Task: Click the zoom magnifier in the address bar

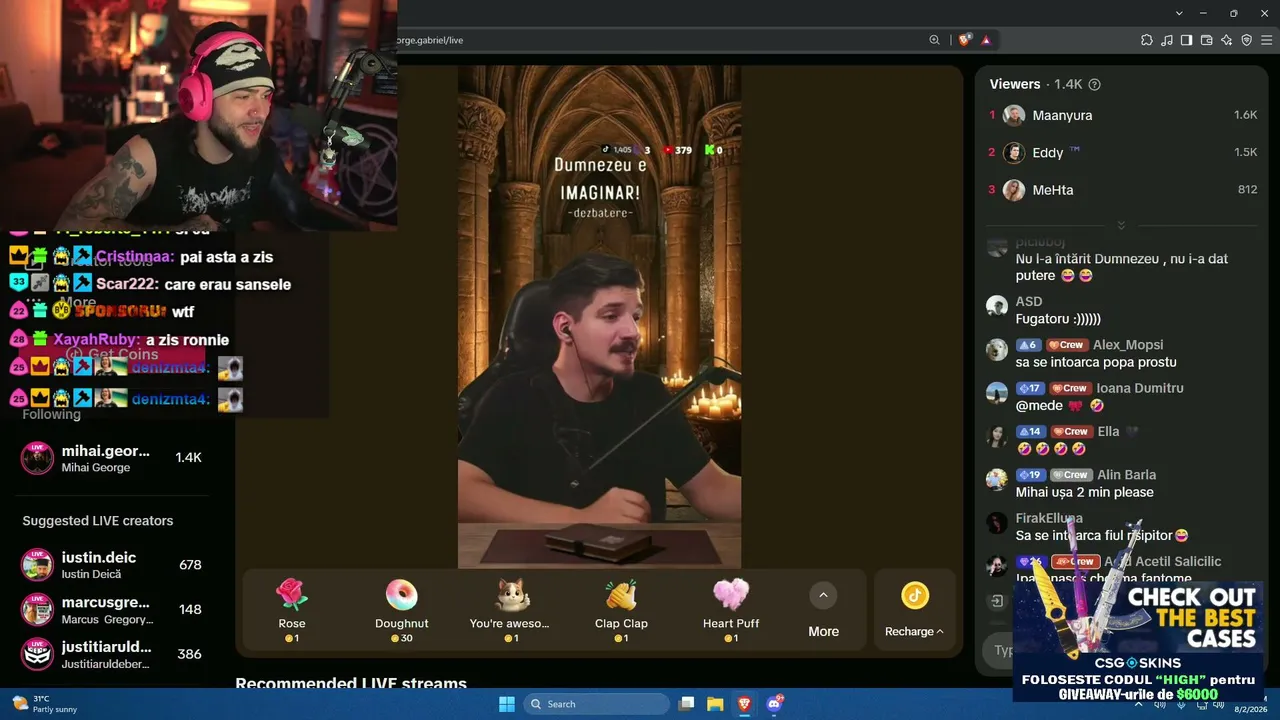Action: [x=935, y=40]
